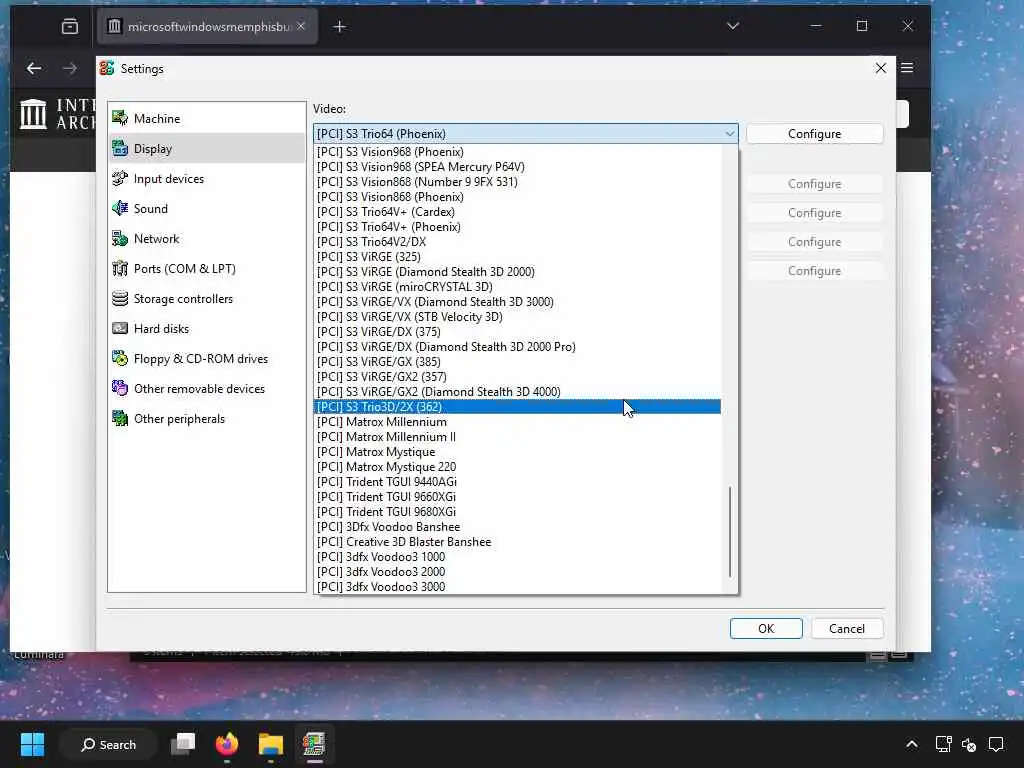Choose [PCI] 3dfx Voodoo3 2000
The width and height of the screenshot is (1024, 768).
coord(517,572)
